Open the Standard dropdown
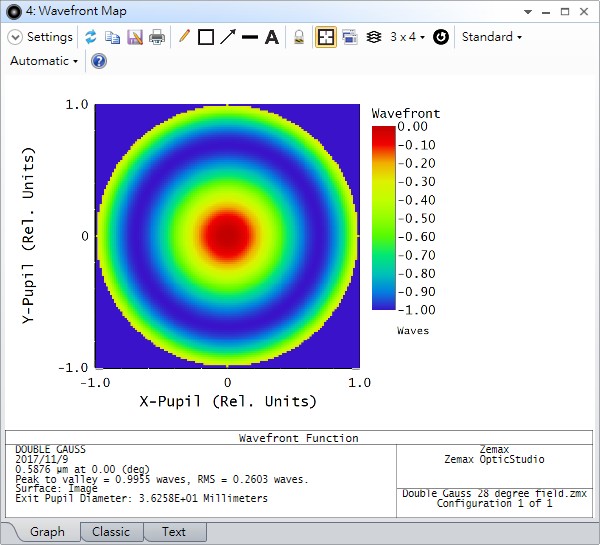The width and height of the screenshot is (600, 545). pyautogui.click(x=491, y=37)
